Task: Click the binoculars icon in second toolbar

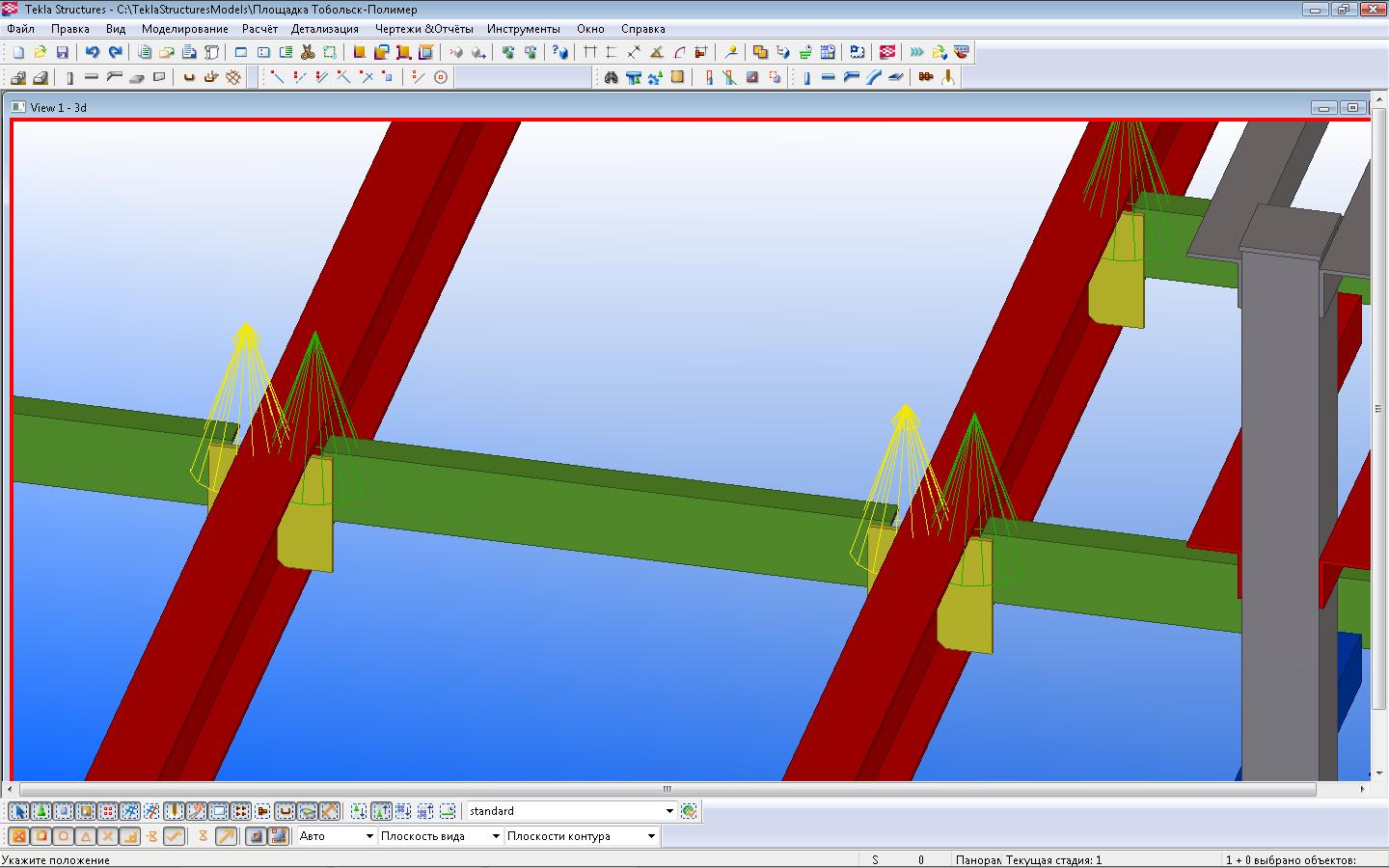Action: (x=611, y=77)
